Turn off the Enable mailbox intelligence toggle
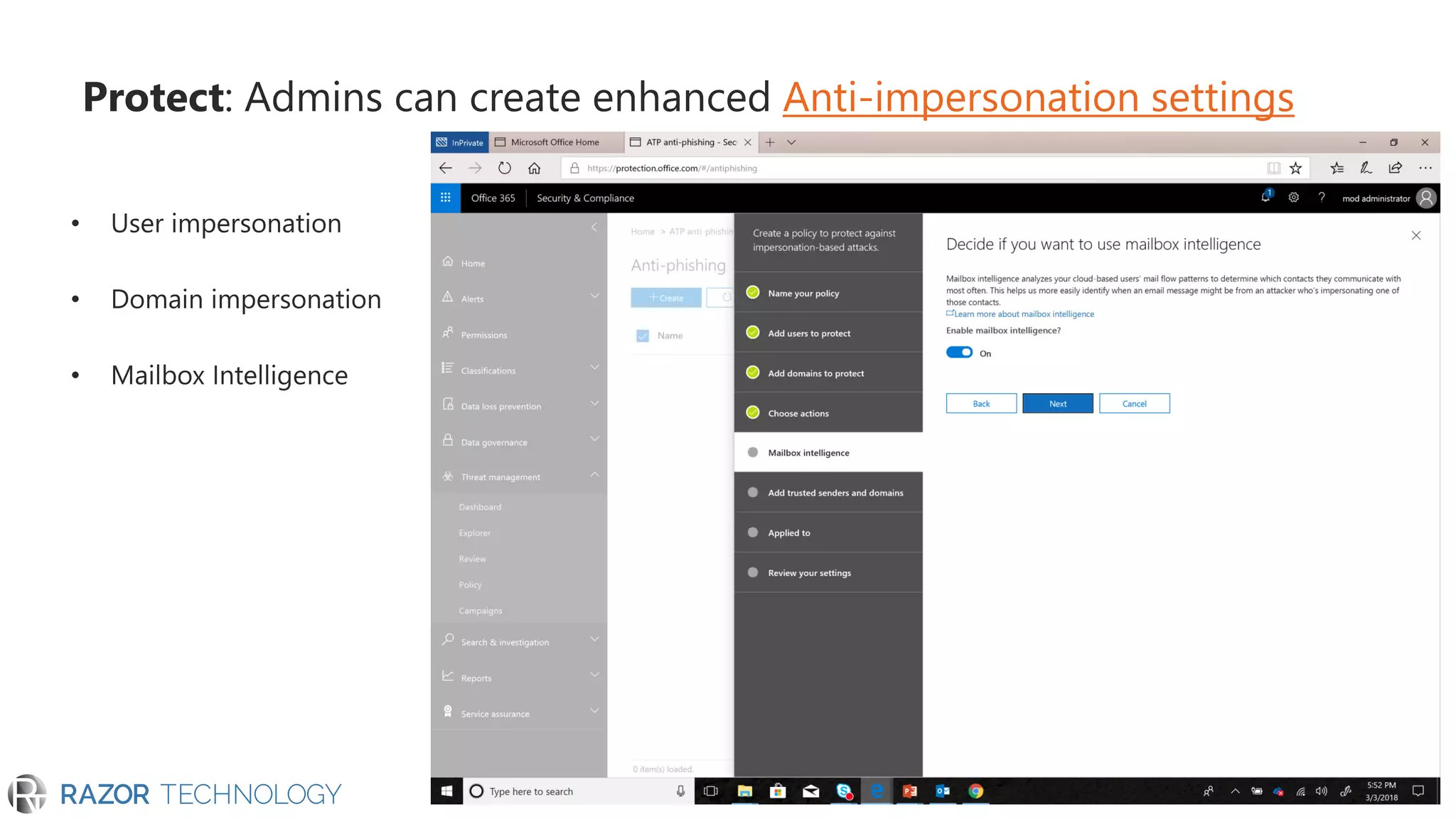The width and height of the screenshot is (1456, 819). pos(959,353)
